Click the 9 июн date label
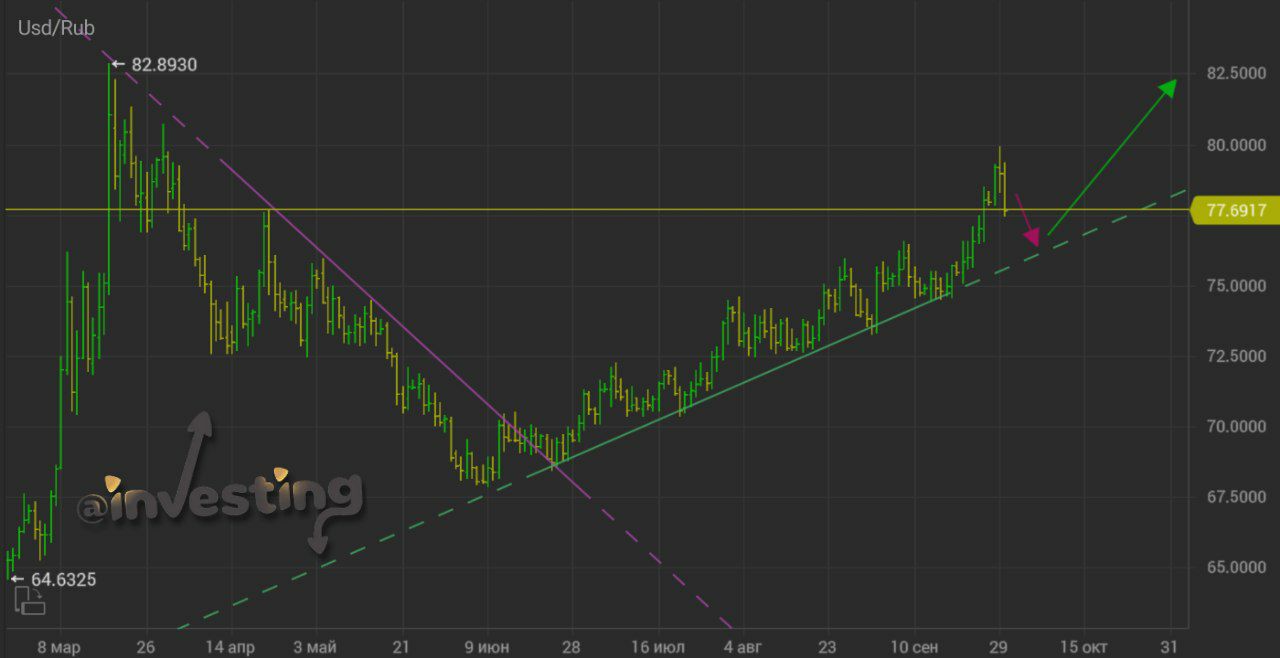The height and width of the screenshot is (658, 1280). click(487, 647)
